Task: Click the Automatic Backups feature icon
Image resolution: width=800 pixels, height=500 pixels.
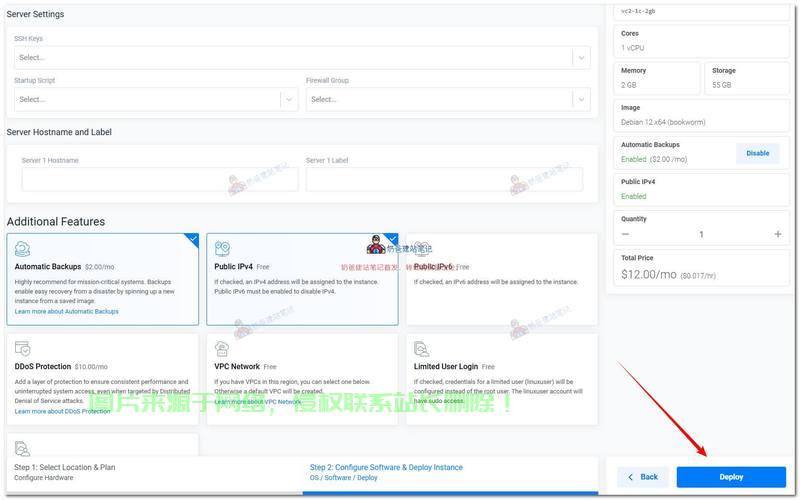Action: (22, 249)
